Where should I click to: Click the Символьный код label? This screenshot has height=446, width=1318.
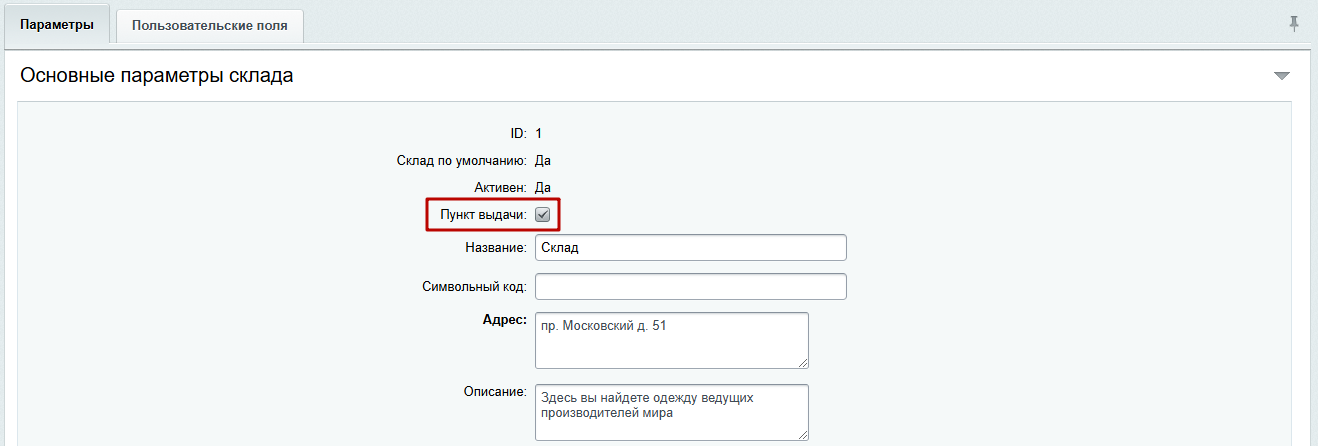(475, 287)
